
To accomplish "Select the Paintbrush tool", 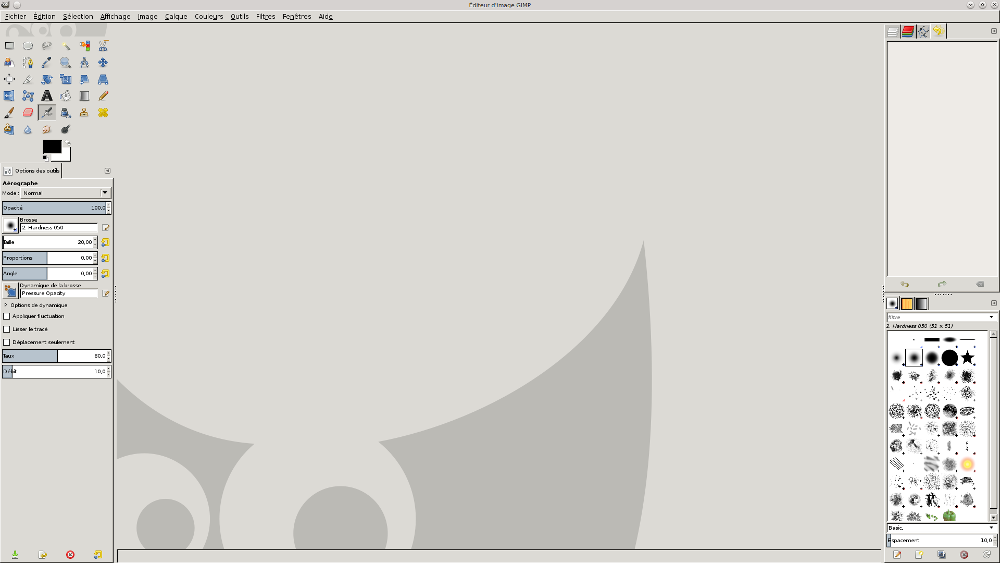I will coord(9,112).
